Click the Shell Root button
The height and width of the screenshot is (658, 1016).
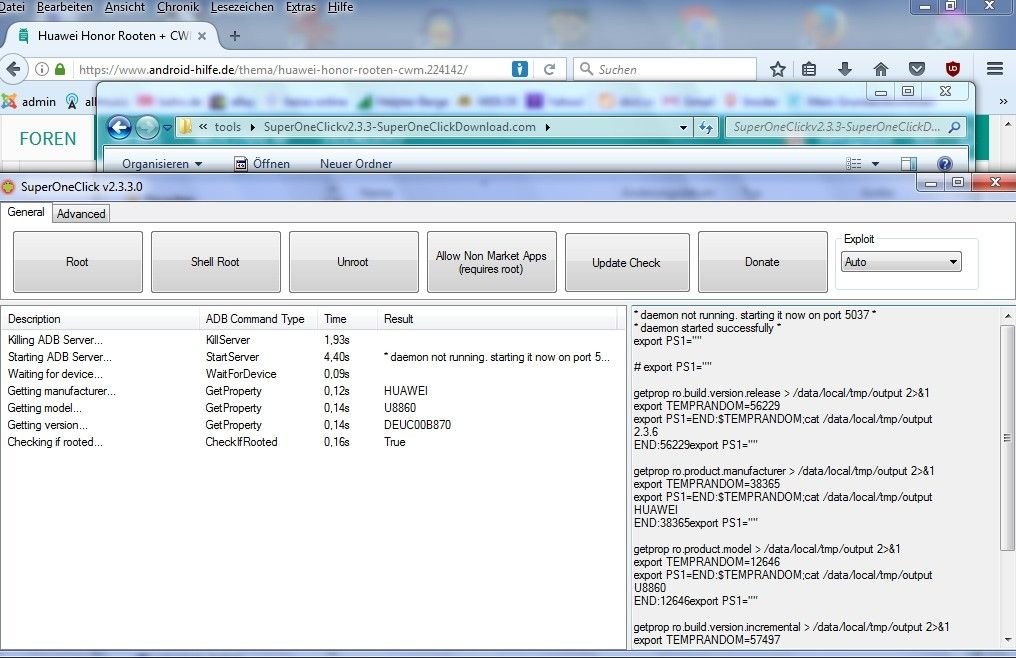tap(216, 262)
